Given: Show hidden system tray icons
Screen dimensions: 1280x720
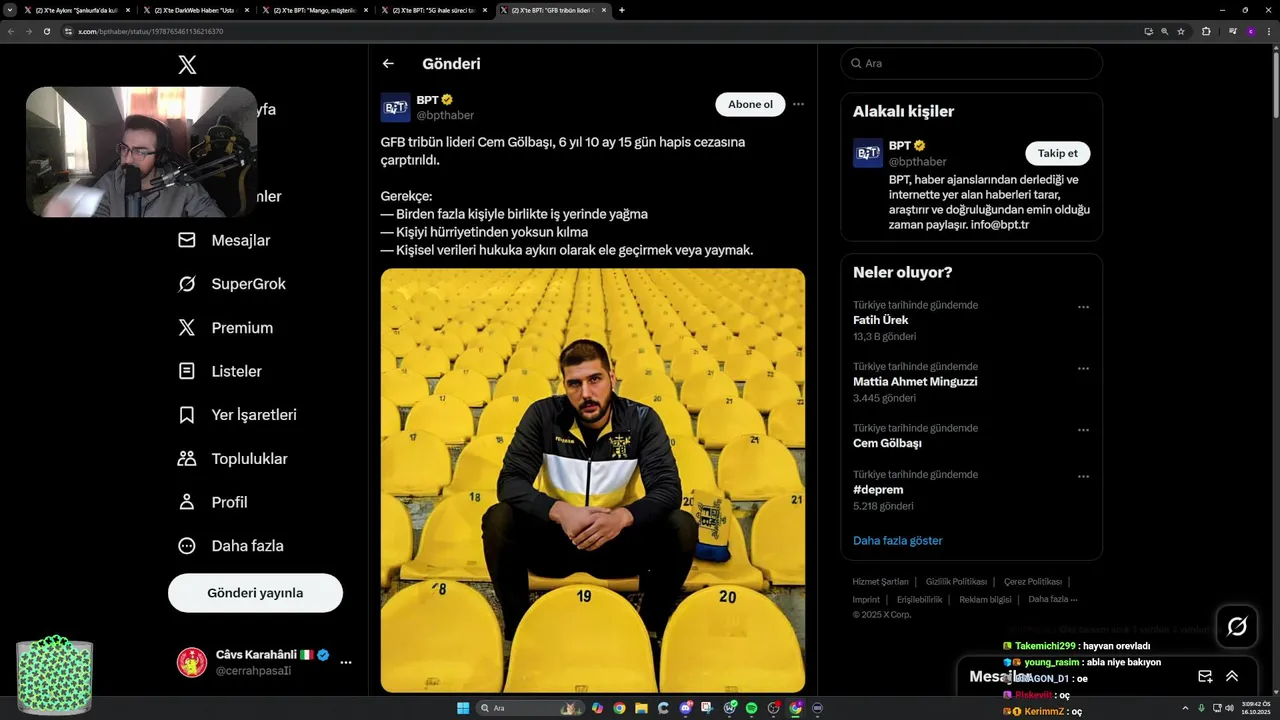Looking at the screenshot, I should pyautogui.click(x=1186, y=708).
